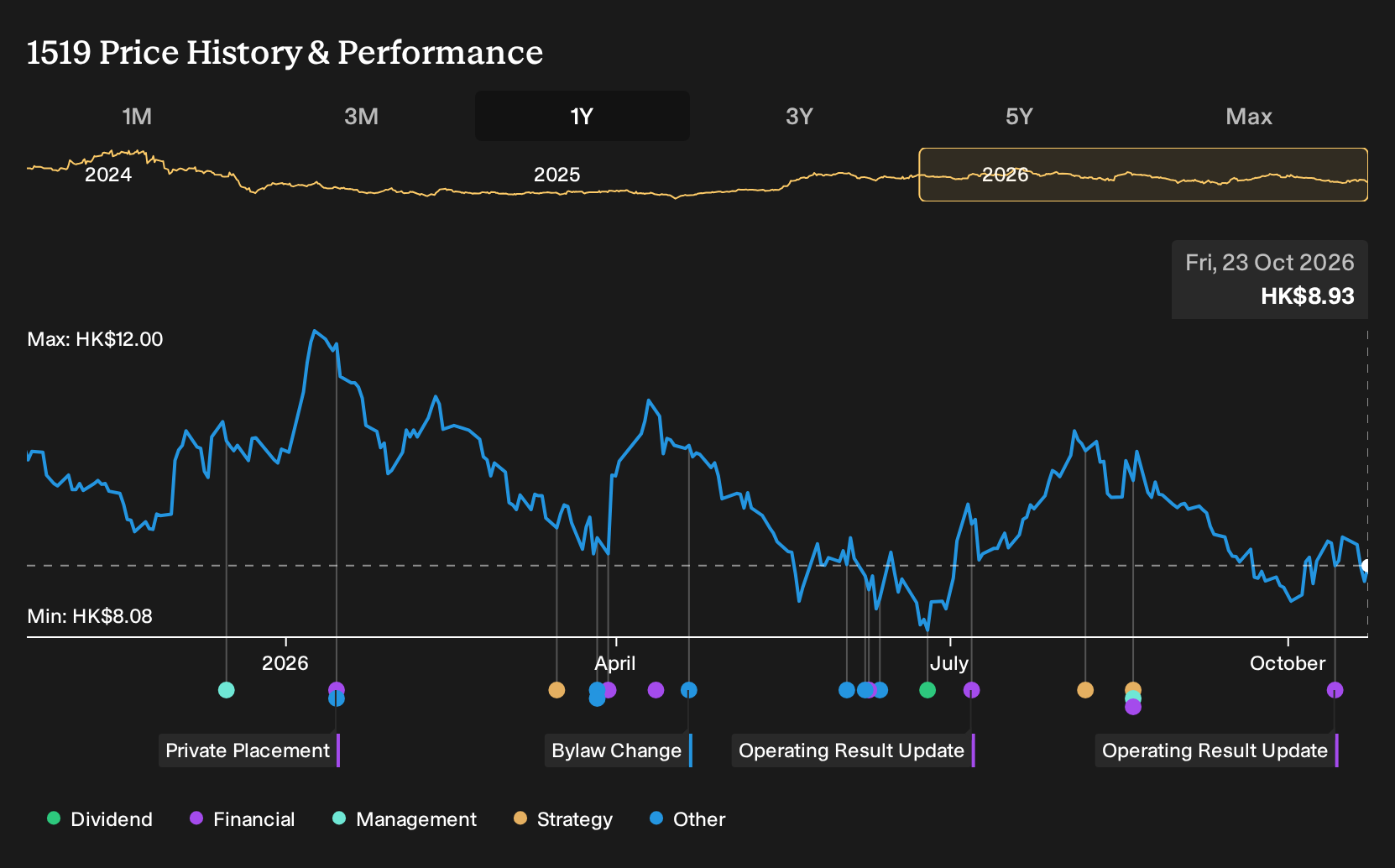Click blue dot above Bylaw Change label

tap(688, 690)
